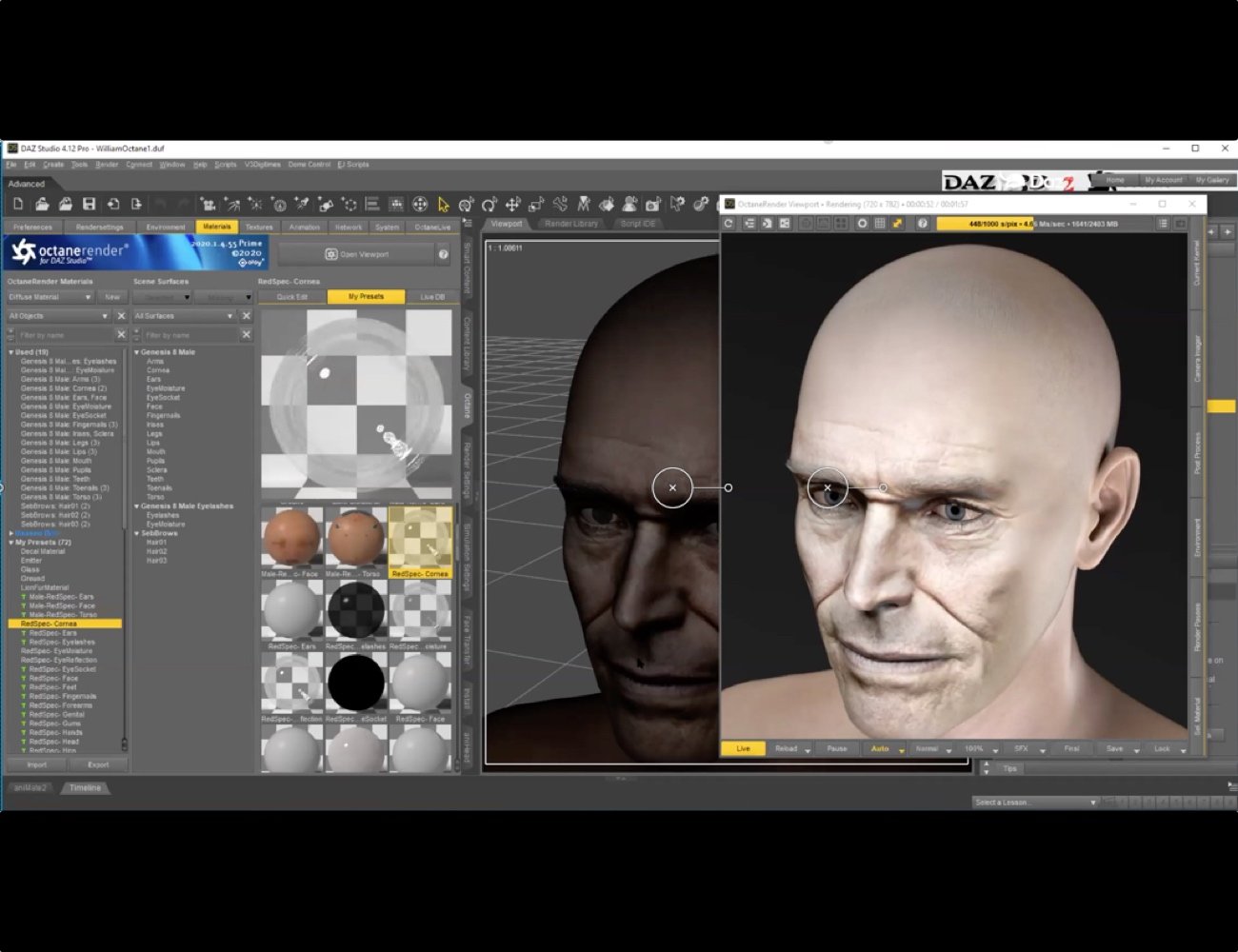Switch to the Quick Edit tab
The width and height of the screenshot is (1238, 952).
[x=292, y=297]
